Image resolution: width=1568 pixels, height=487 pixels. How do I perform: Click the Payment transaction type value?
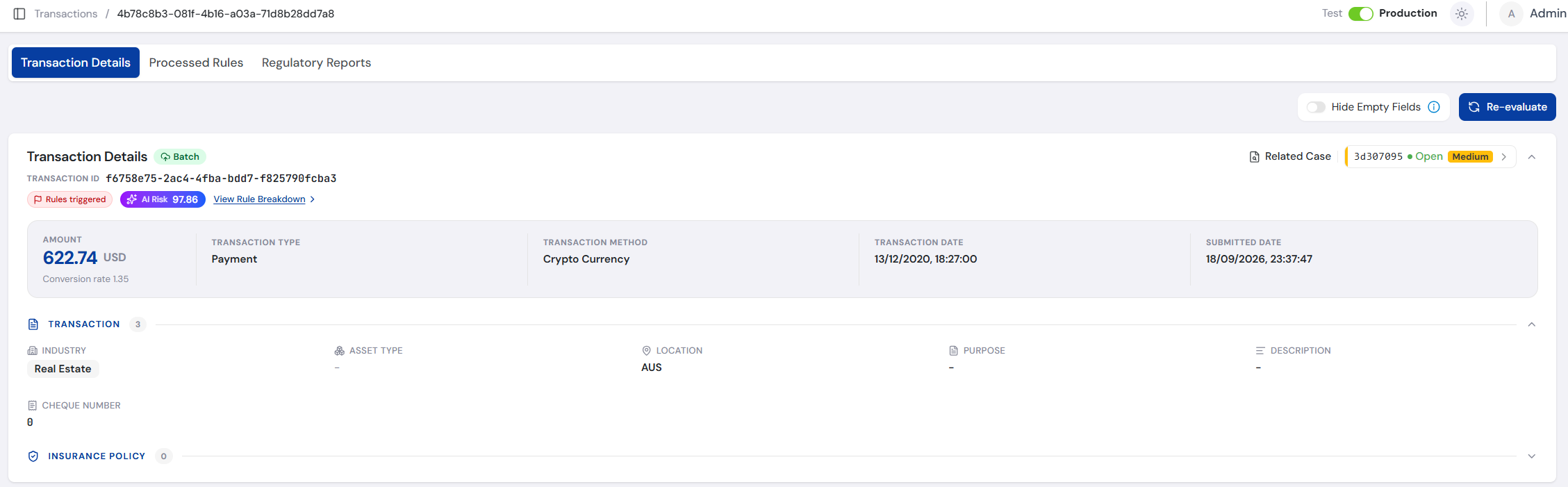point(234,259)
